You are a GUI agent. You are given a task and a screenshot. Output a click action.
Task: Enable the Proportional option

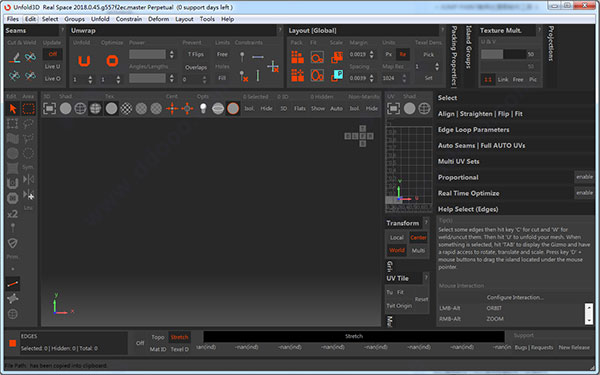click(x=584, y=177)
